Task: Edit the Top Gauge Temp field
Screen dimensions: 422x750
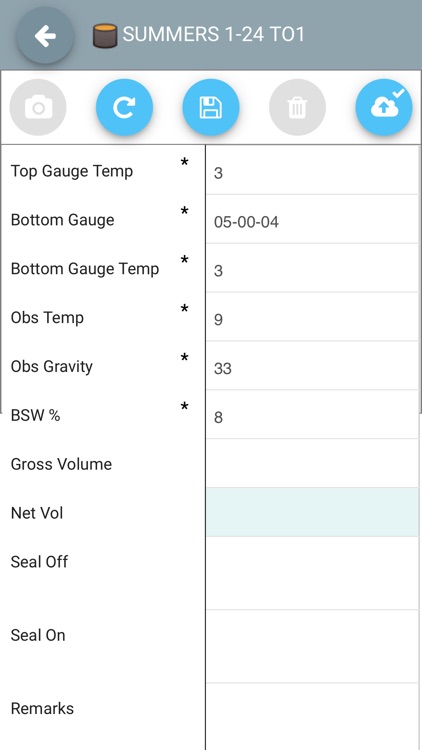Action: point(312,170)
